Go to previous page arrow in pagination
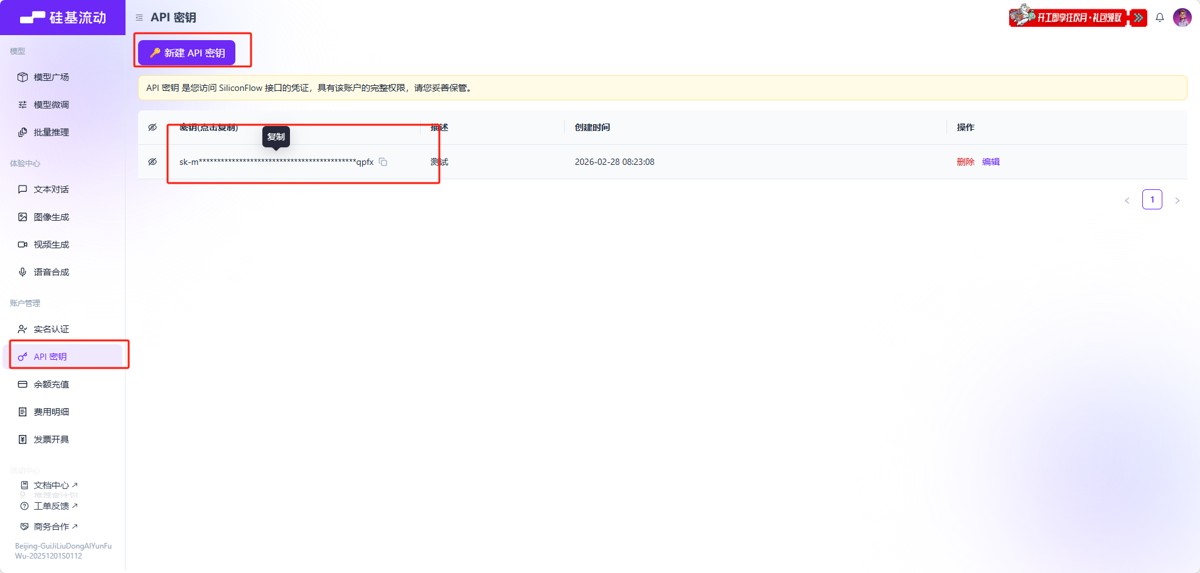The image size is (1200, 573). coord(1127,200)
